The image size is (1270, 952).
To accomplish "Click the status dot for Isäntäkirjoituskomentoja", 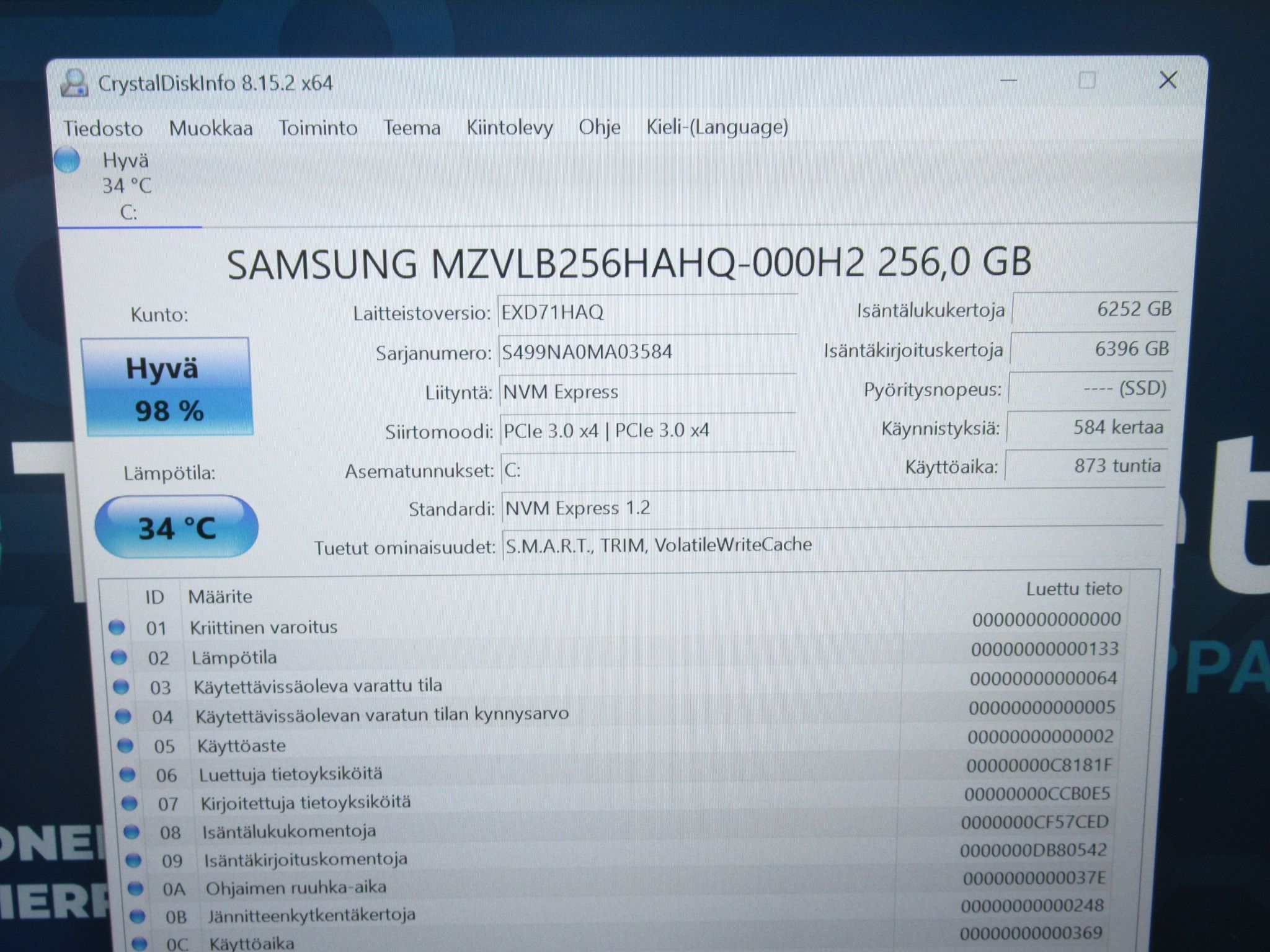I will click(x=133, y=860).
